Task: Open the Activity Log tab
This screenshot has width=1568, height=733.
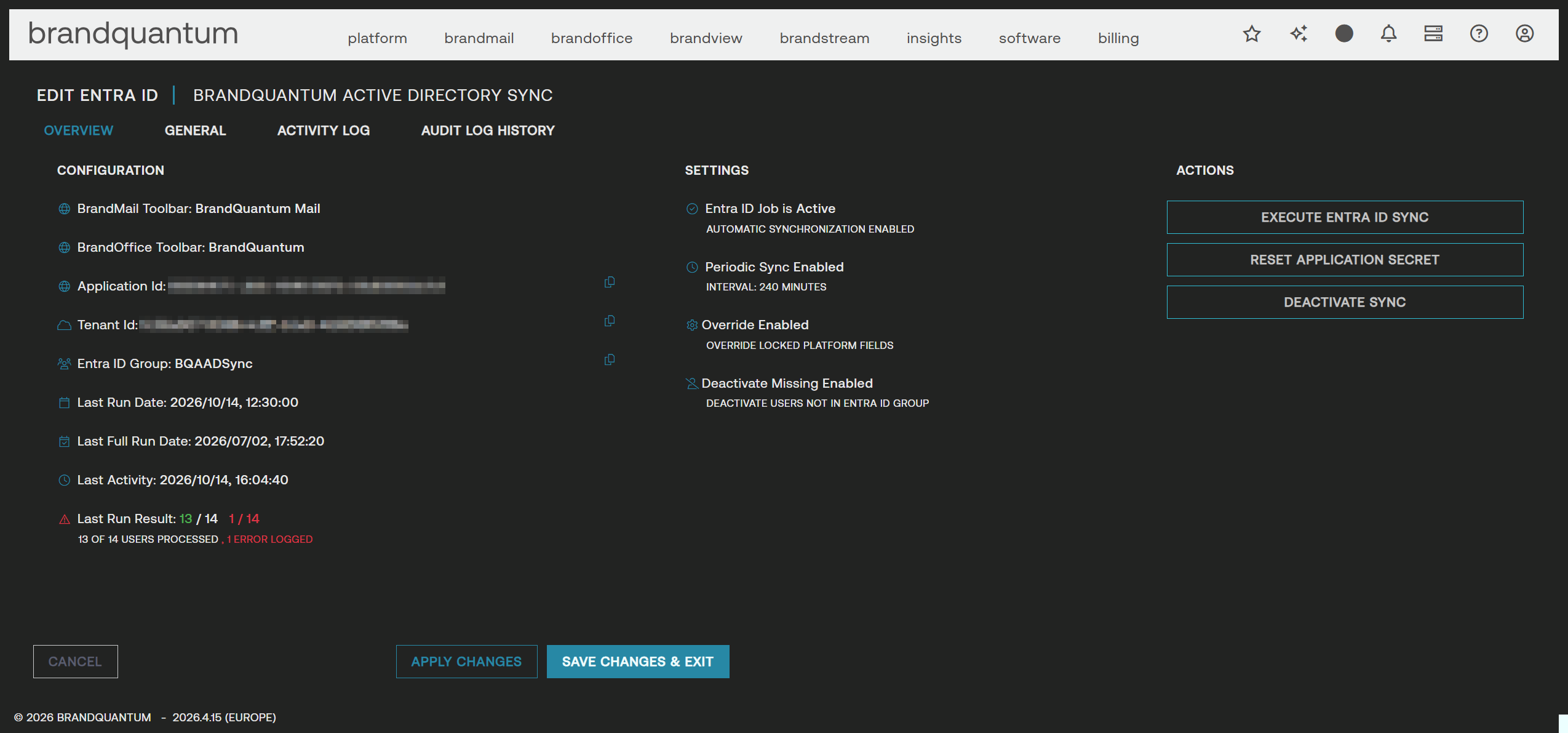Action: click(323, 130)
